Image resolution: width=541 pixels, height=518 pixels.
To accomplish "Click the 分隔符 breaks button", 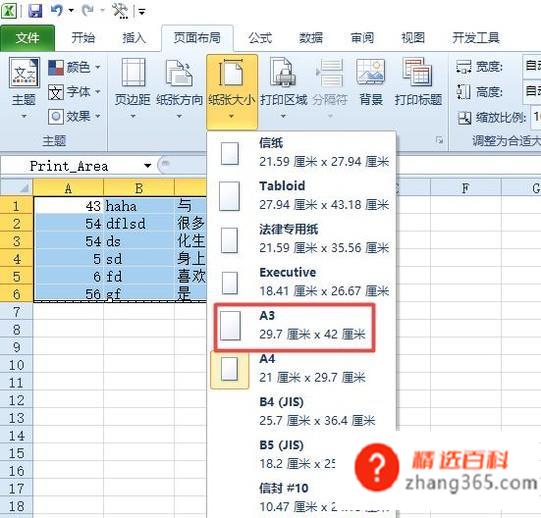I will click(x=330, y=89).
